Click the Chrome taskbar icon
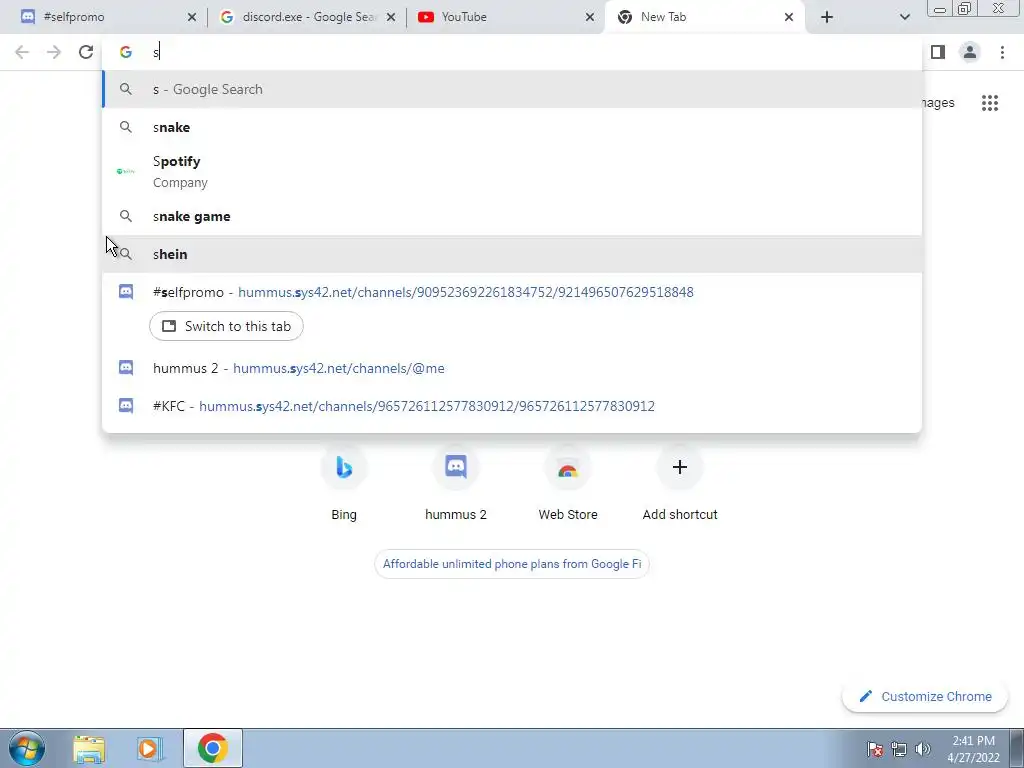 click(213, 748)
